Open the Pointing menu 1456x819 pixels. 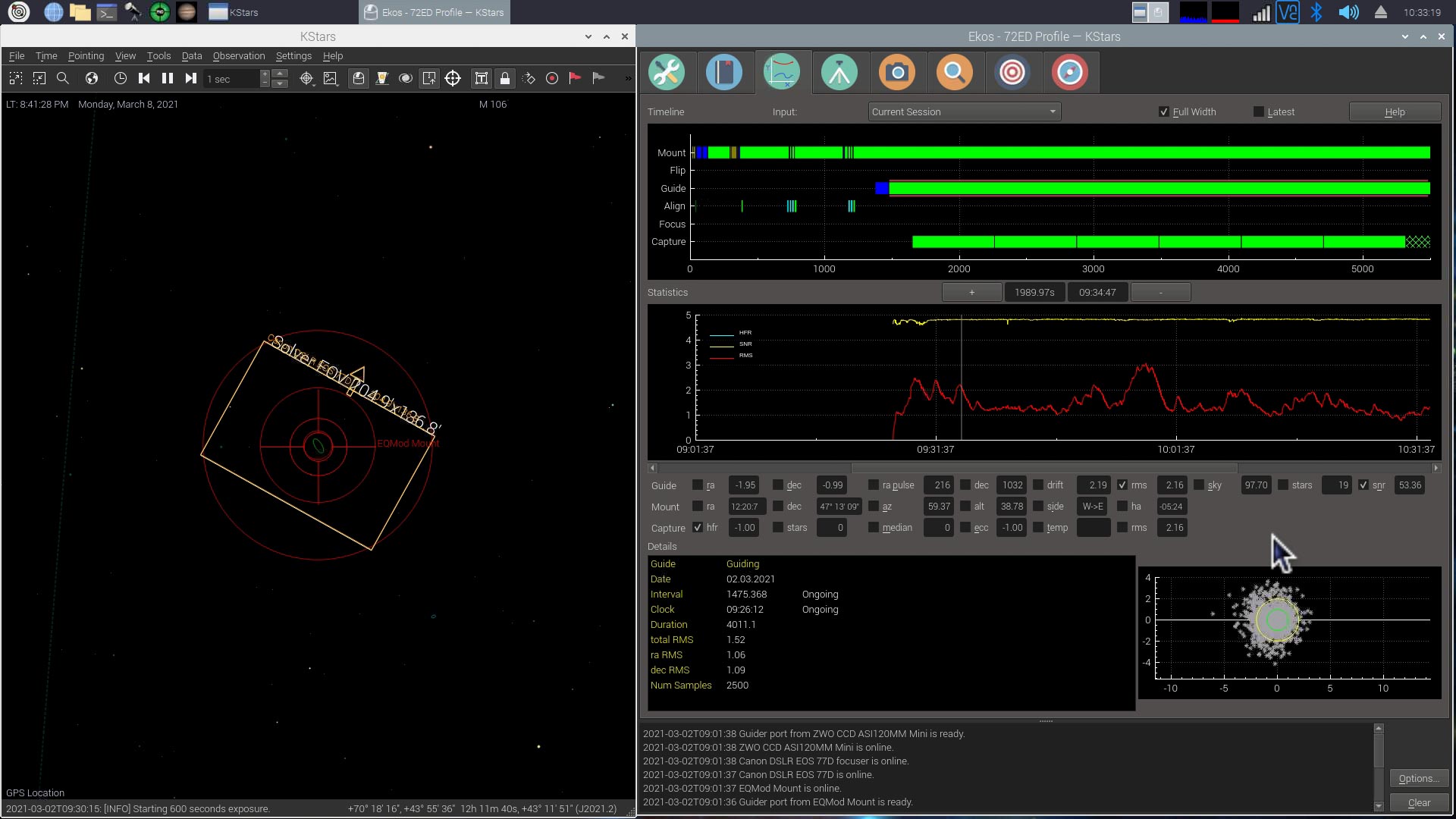click(x=86, y=56)
